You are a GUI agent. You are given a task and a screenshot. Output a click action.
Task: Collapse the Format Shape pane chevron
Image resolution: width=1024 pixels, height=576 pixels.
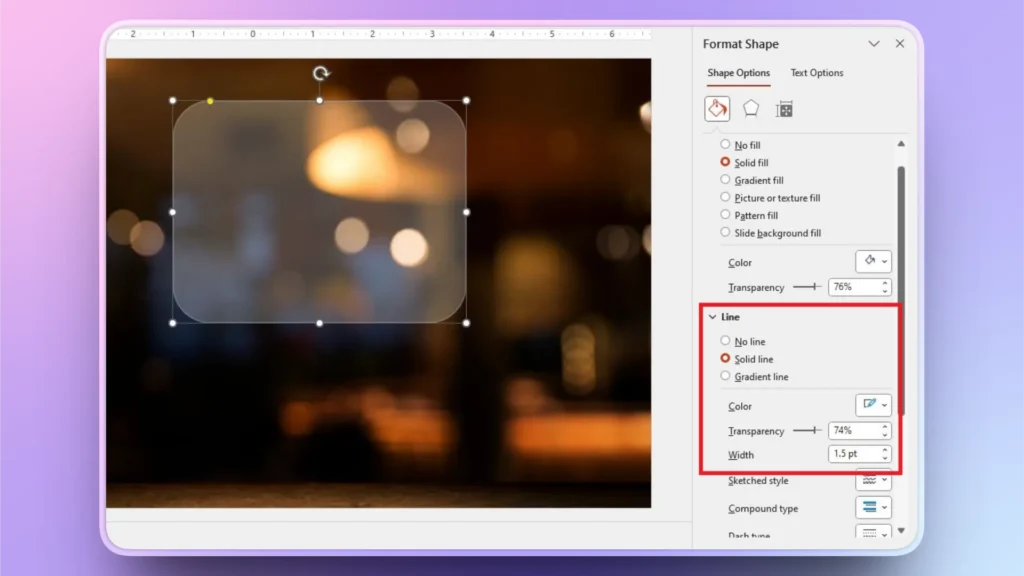[875, 44]
